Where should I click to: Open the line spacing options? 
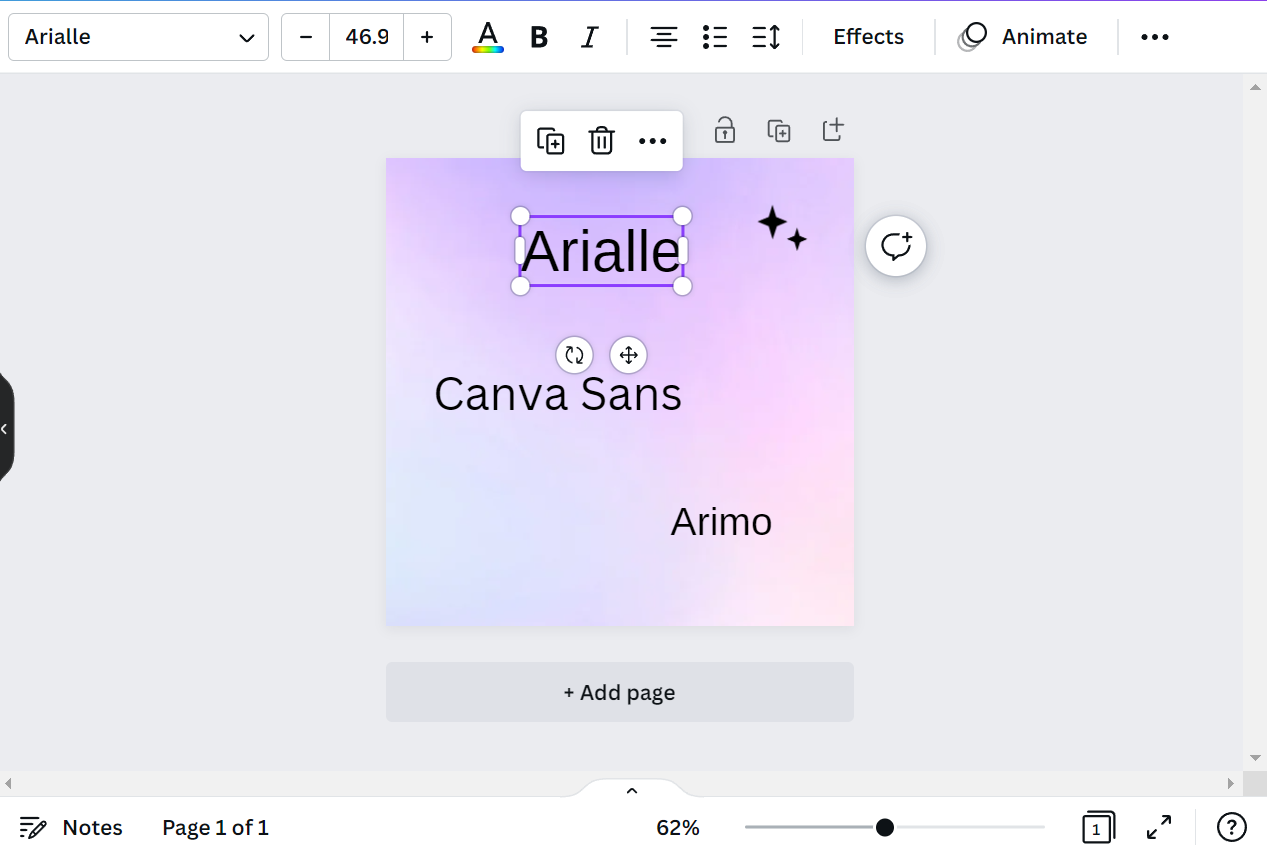pyautogui.click(x=766, y=37)
